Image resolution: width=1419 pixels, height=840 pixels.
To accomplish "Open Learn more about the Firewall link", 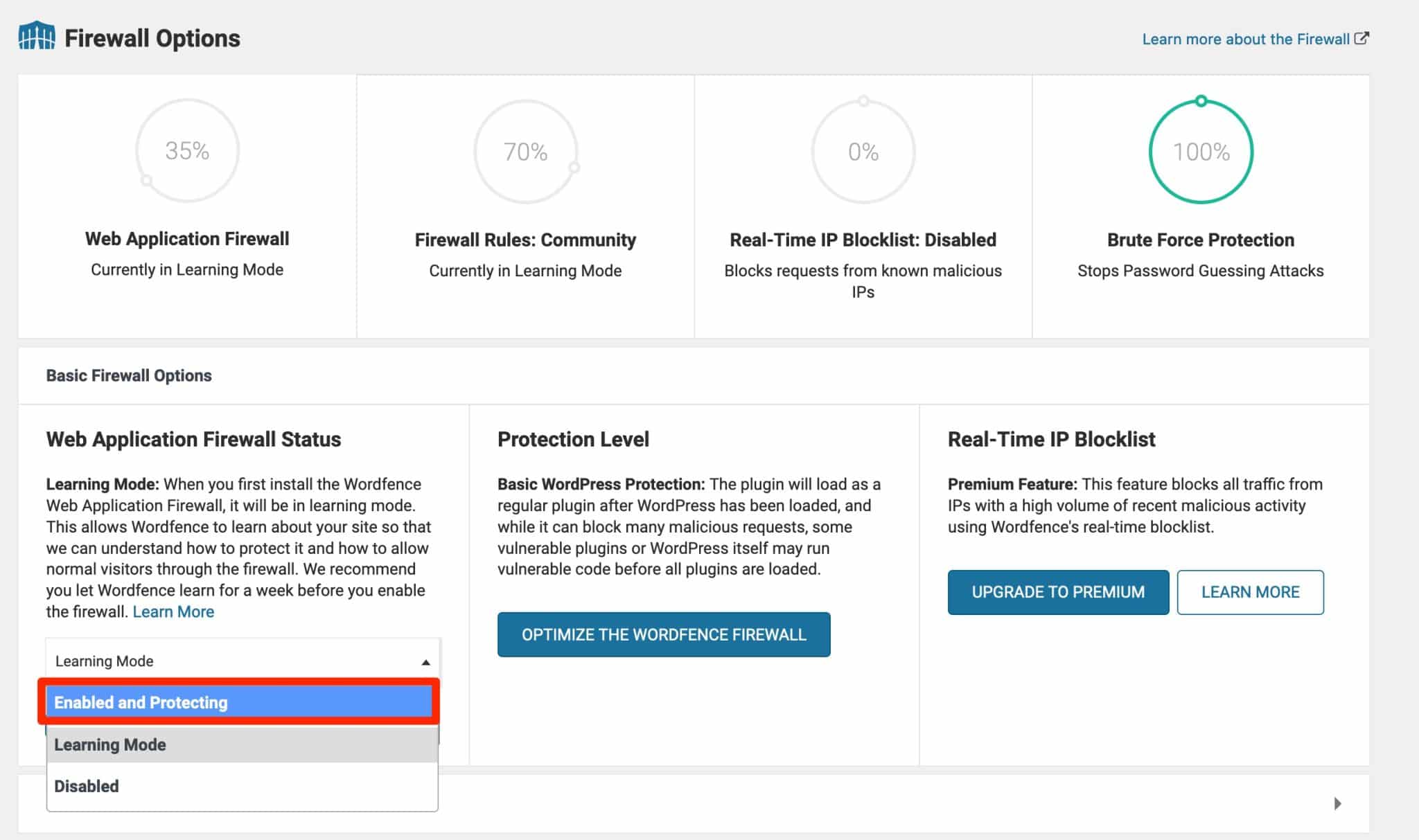I will pos(1246,39).
